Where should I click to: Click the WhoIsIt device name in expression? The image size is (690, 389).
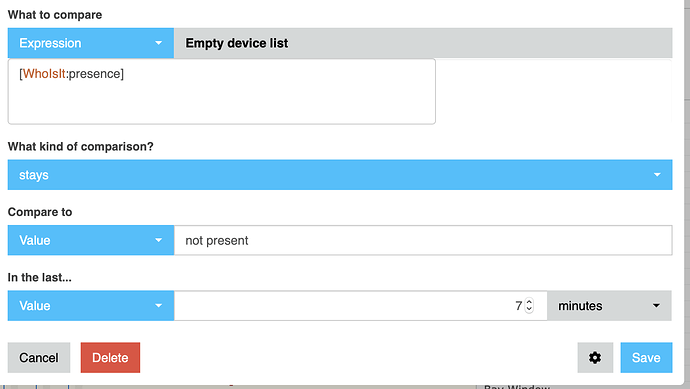44,73
